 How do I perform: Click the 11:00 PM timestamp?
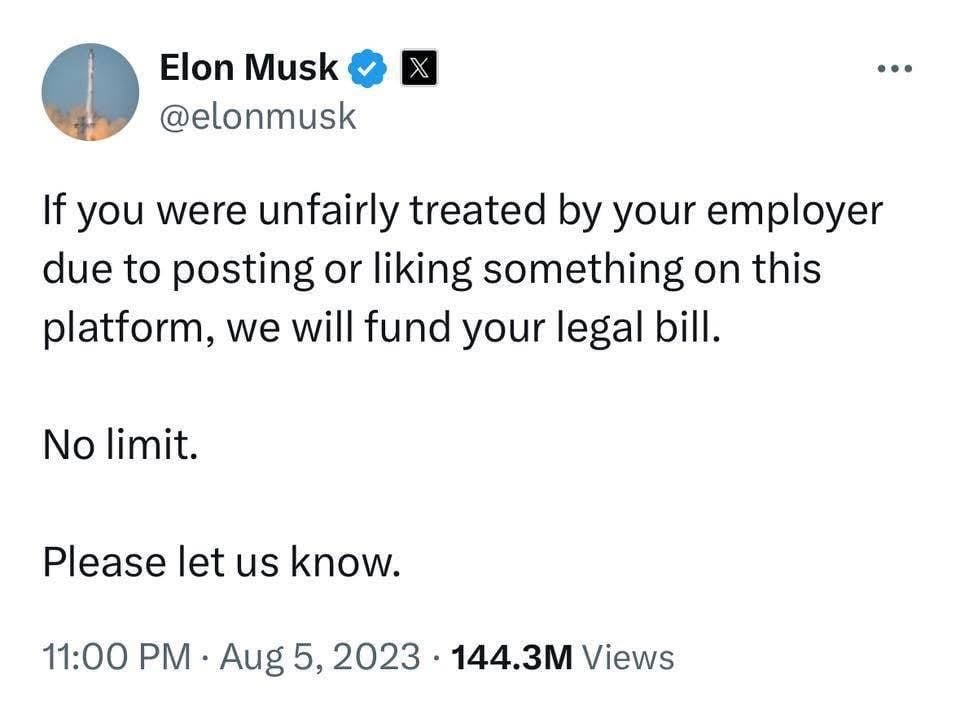117,657
